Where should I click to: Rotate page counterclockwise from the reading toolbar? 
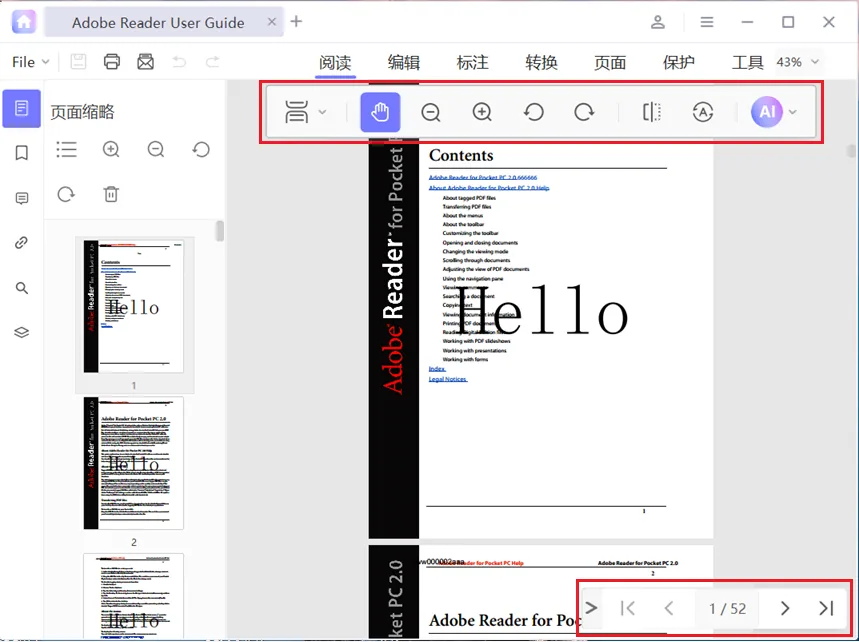tap(533, 112)
